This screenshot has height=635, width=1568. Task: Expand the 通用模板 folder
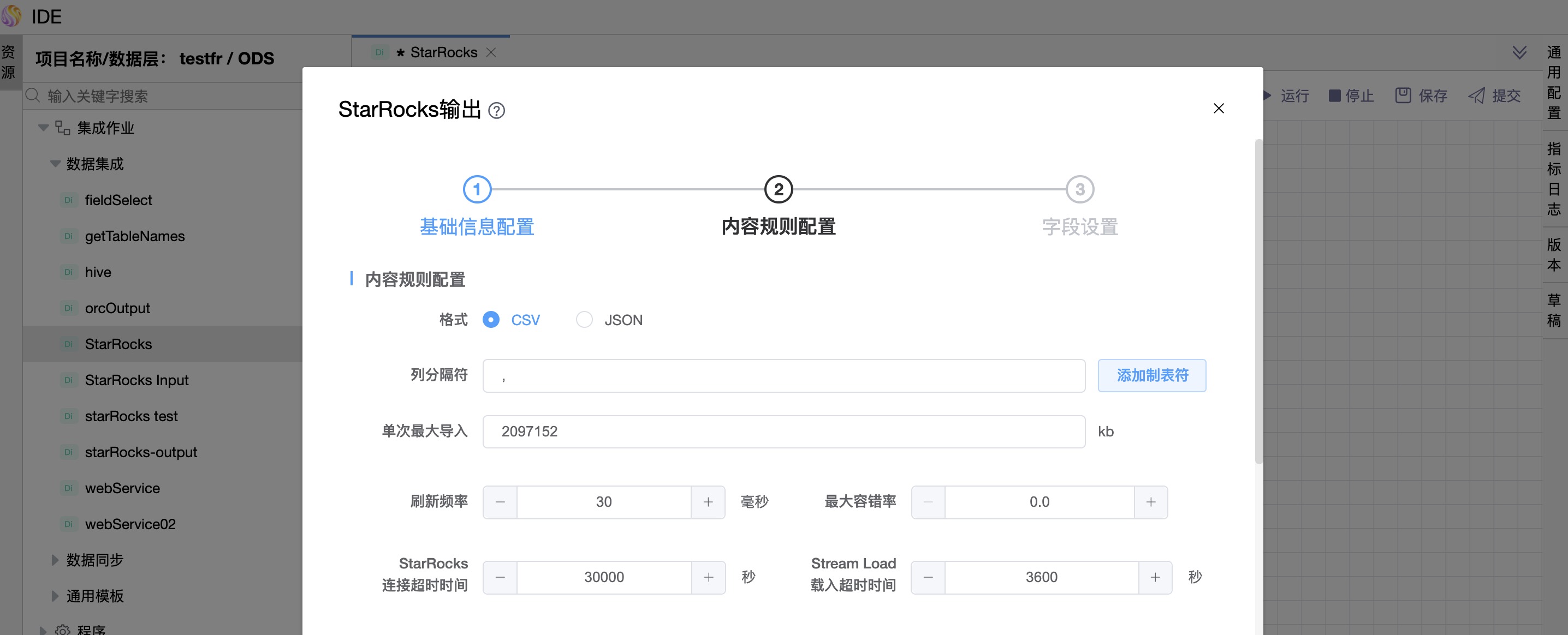[x=55, y=596]
